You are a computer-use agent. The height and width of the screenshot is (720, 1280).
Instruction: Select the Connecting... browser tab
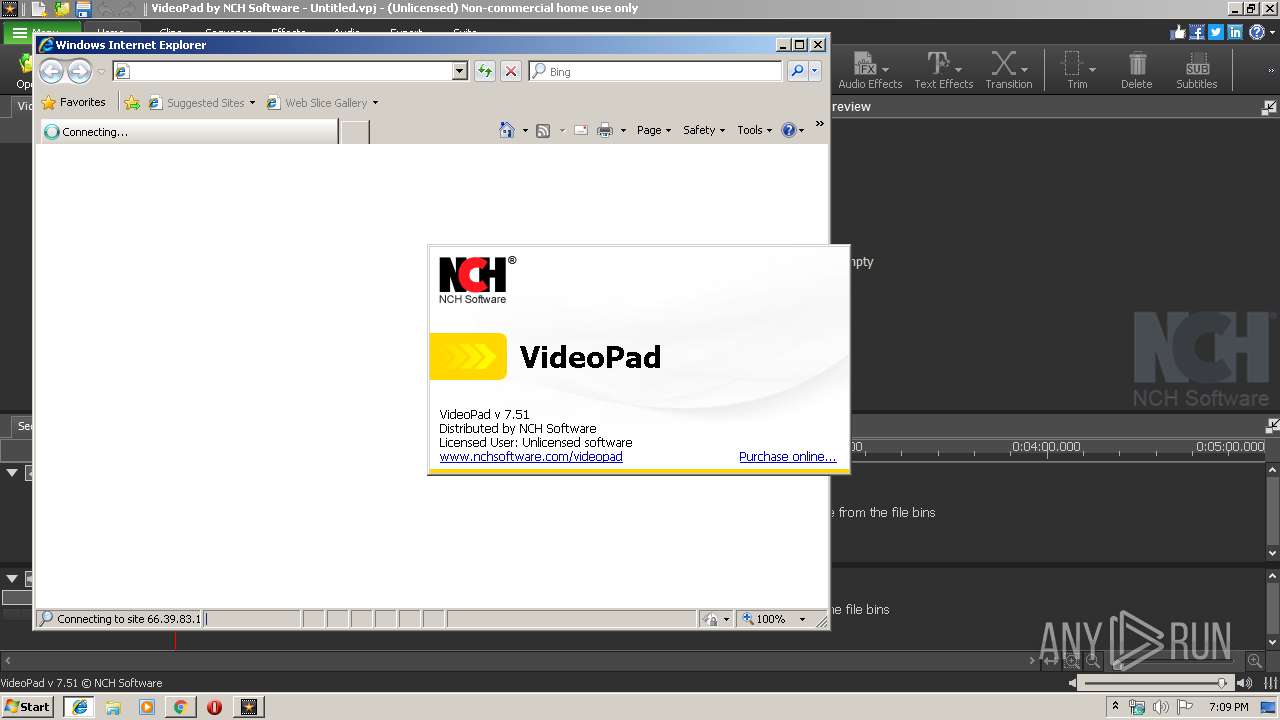click(x=189, y=132)
